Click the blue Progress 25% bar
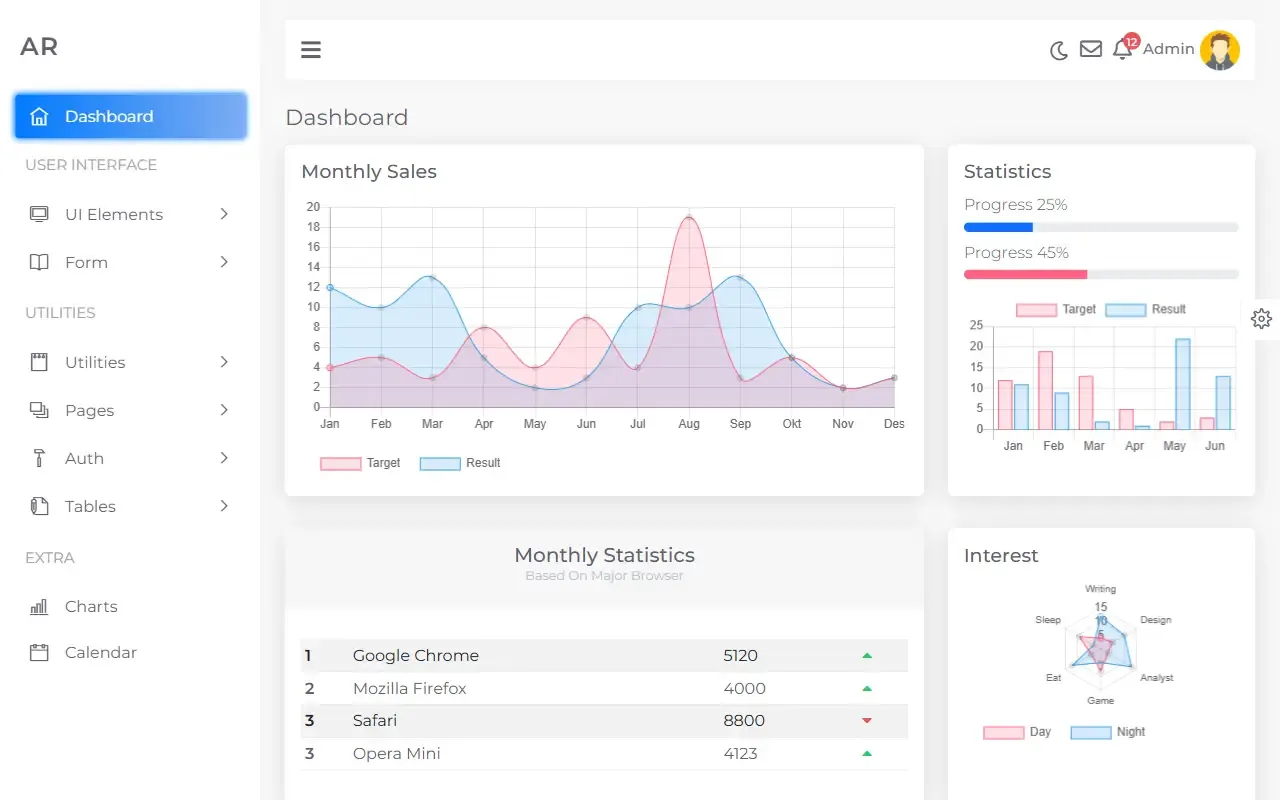Screen dimensions: 1280x800 [x=998, y=227]
